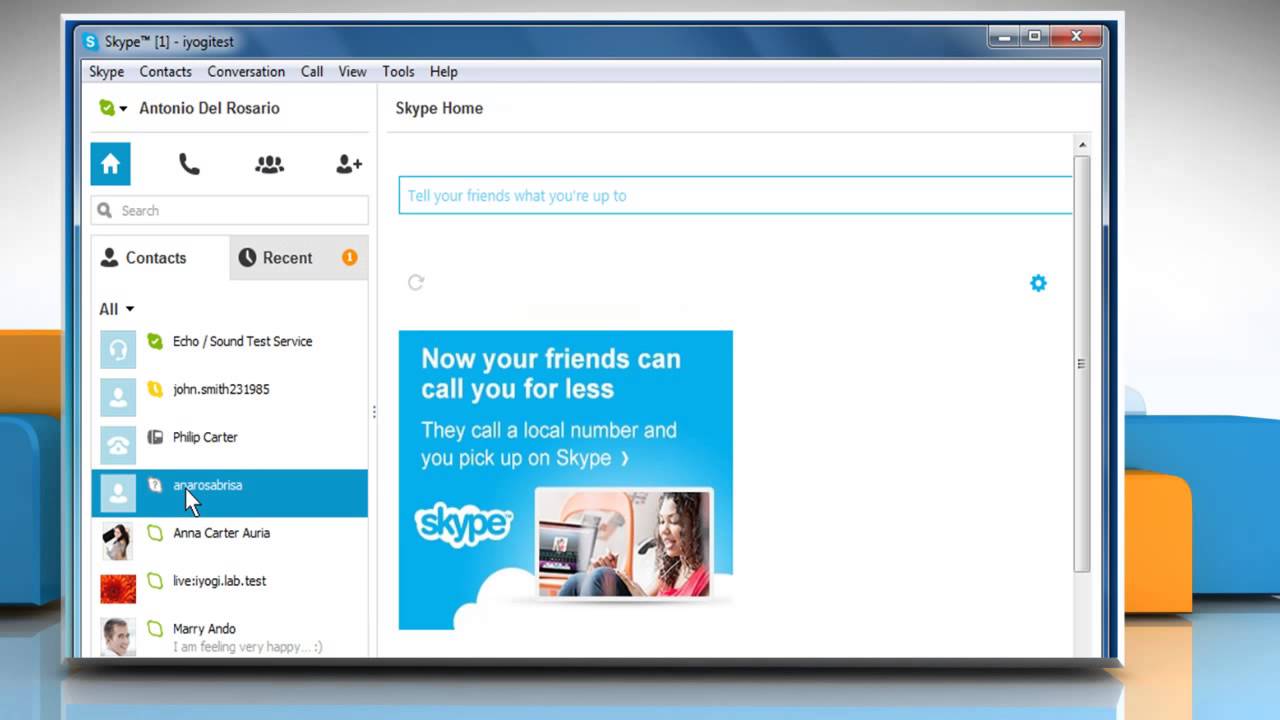
Task: Click the vertical scrollbar thumb in Skype Home
Action: pyautogui.click(x=1081, y=364)
